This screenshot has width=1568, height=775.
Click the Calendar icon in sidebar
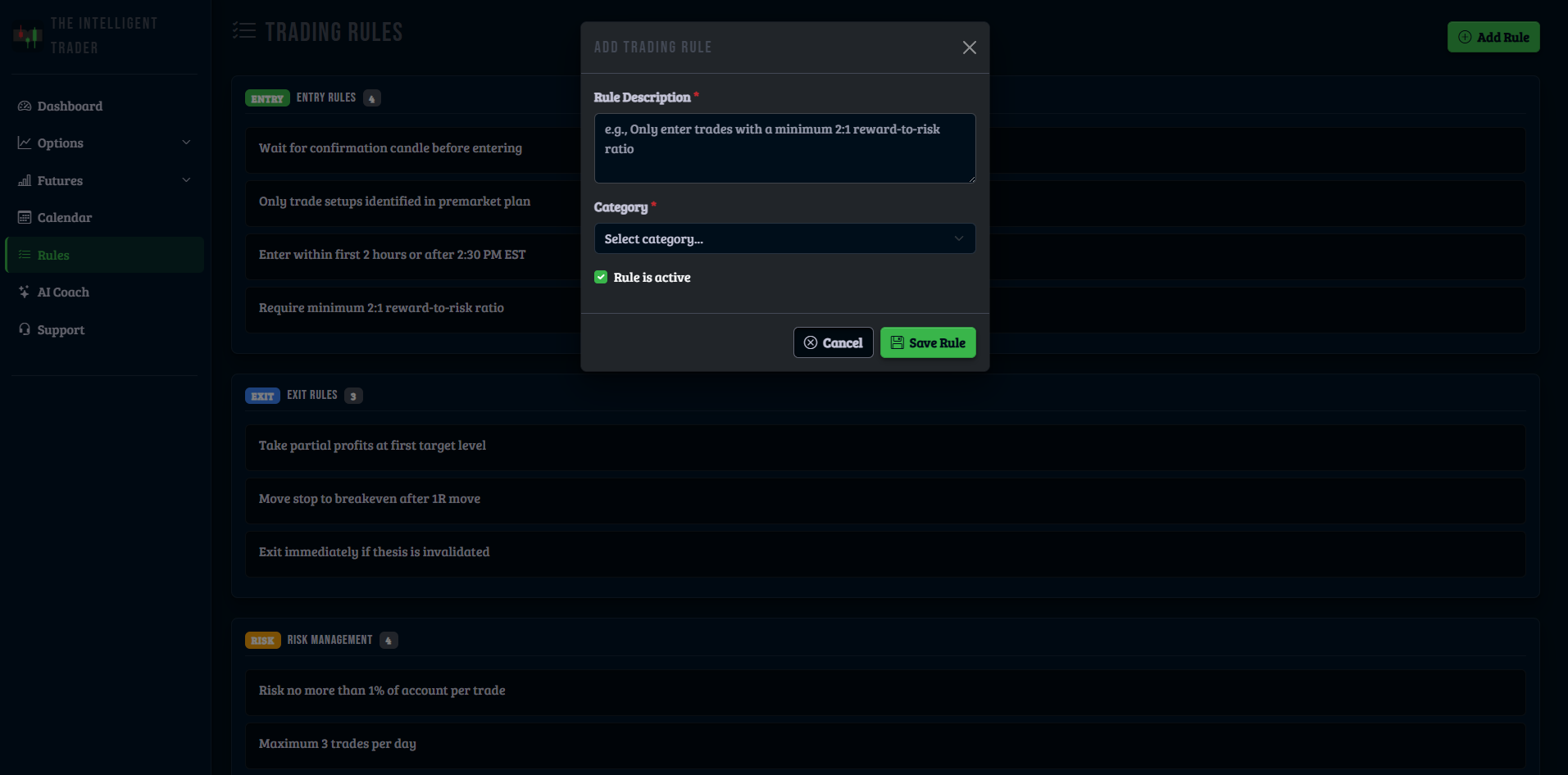pos(25,217)
